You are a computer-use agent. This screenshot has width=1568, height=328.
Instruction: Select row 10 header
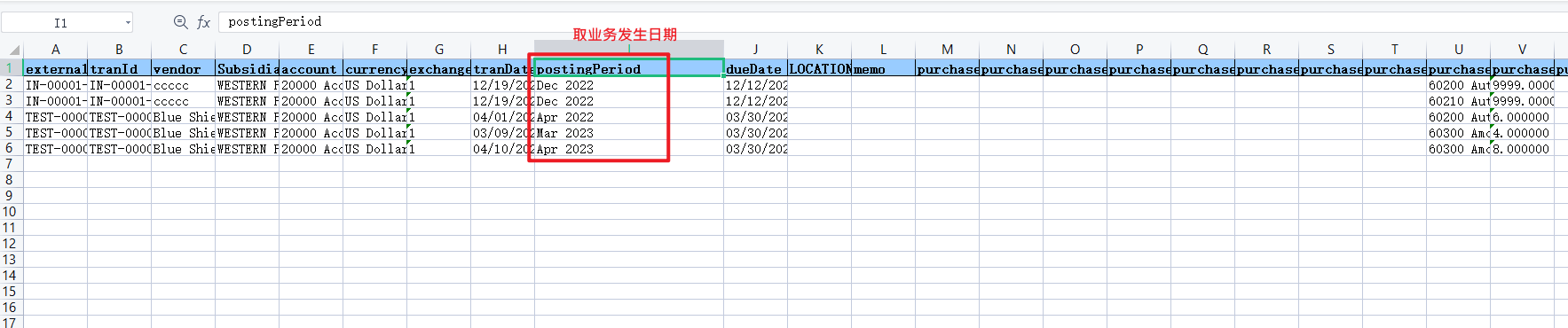click(11, 212)
